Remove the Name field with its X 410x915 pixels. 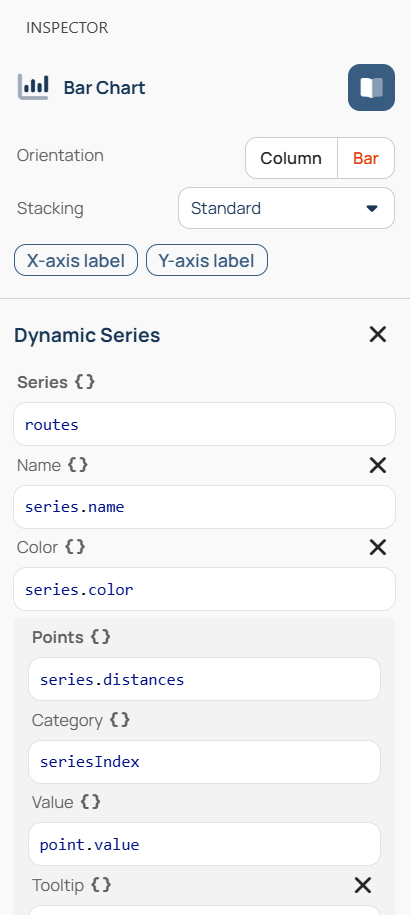click(x=378, y=465)
